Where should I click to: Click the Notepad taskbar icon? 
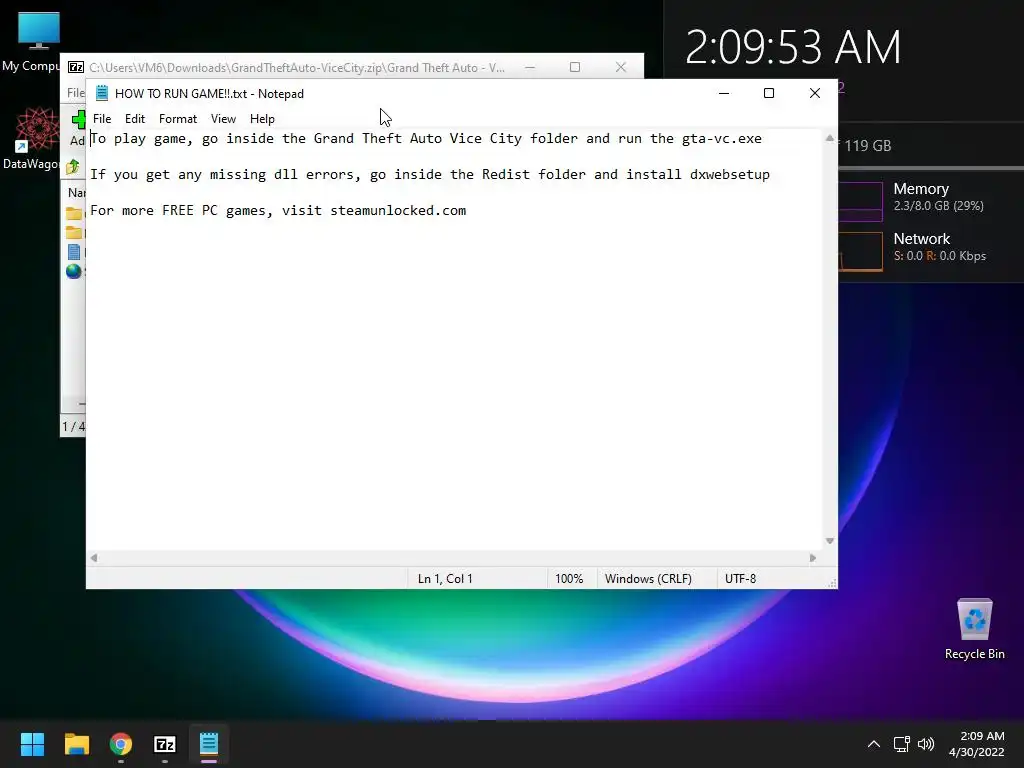coord(209,744)
